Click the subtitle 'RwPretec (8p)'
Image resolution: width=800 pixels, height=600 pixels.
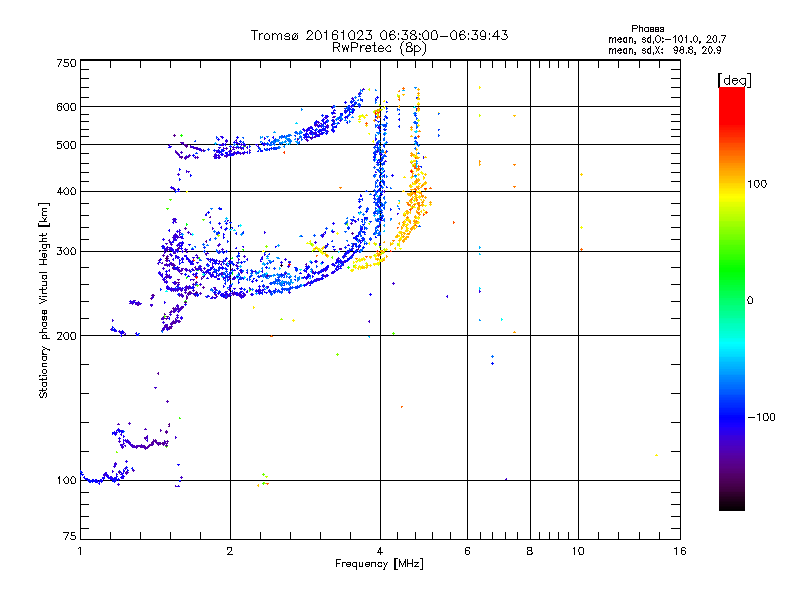[379, 48]
